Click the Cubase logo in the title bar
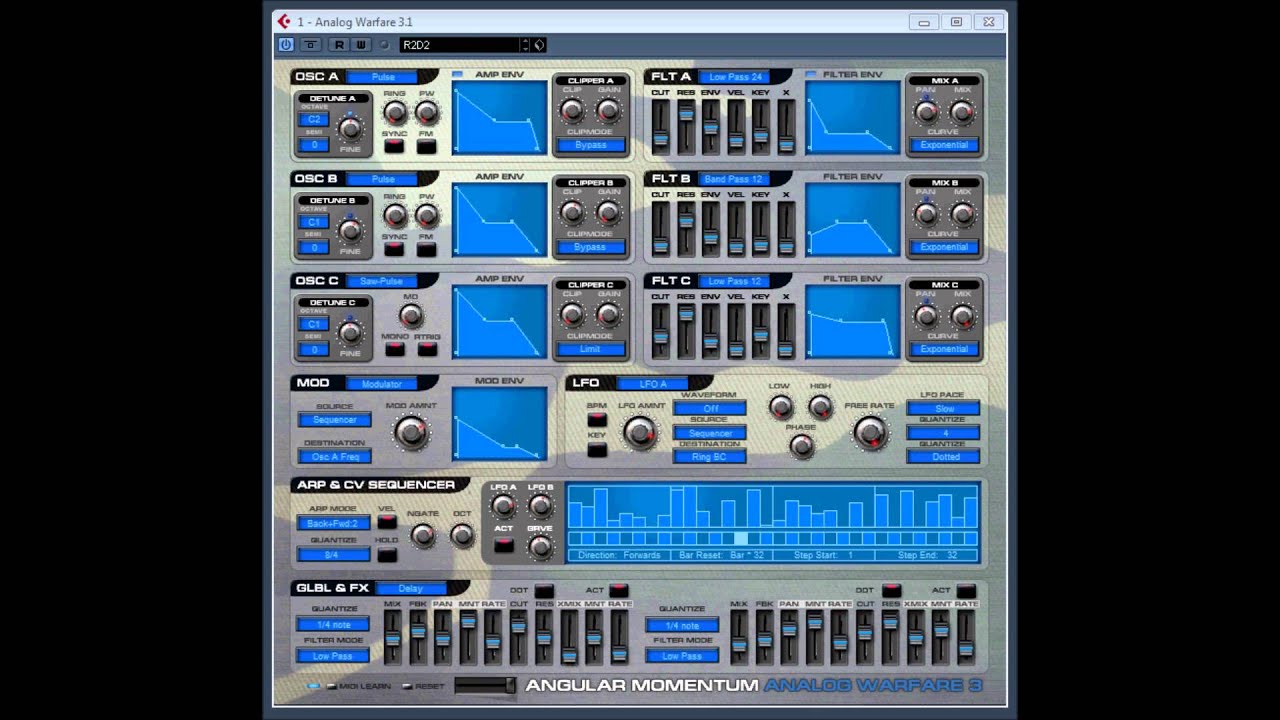The image size is (1280, 720). [x=284, y=21]
